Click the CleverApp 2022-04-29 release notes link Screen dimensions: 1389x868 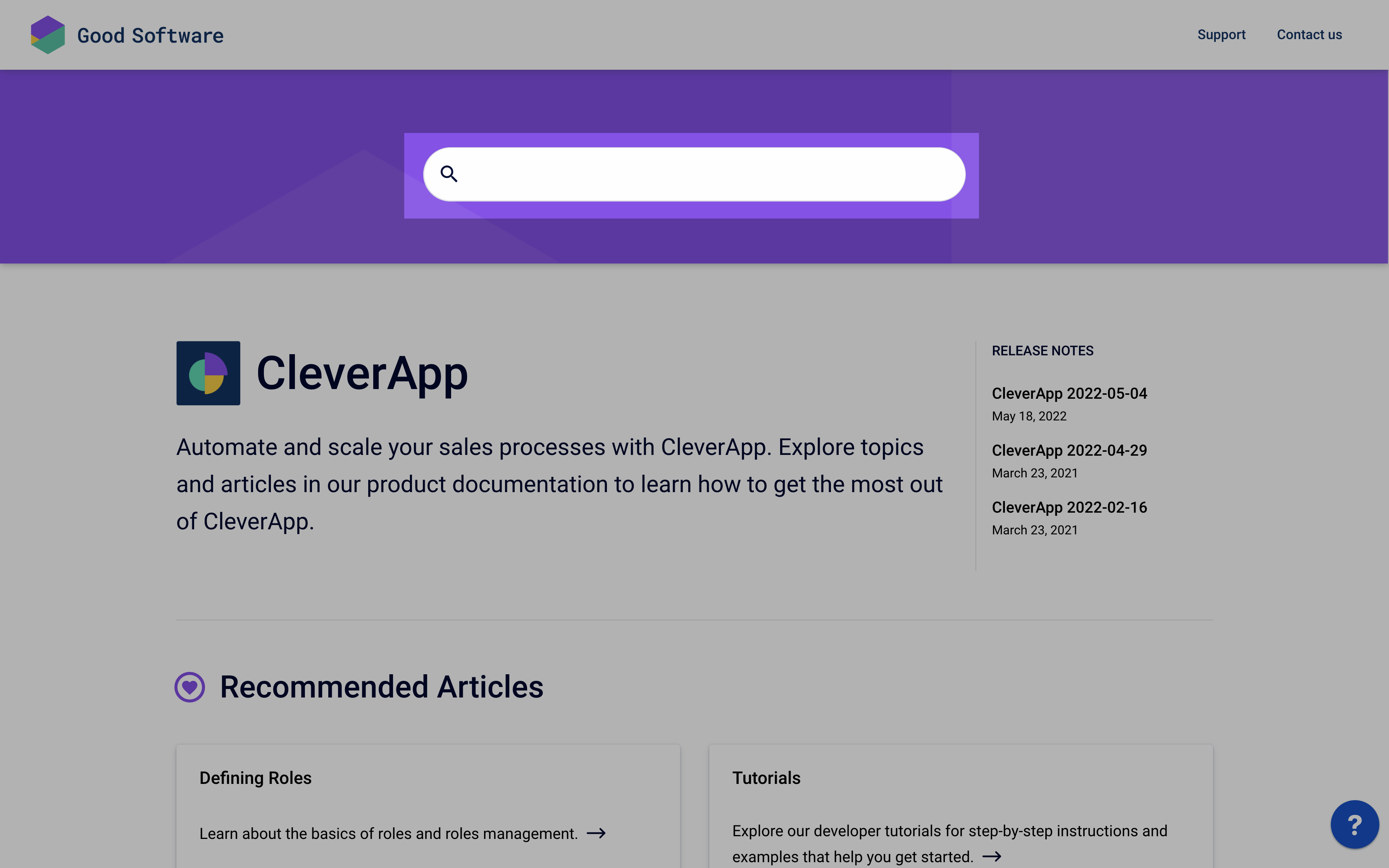tap(1069, 450)
